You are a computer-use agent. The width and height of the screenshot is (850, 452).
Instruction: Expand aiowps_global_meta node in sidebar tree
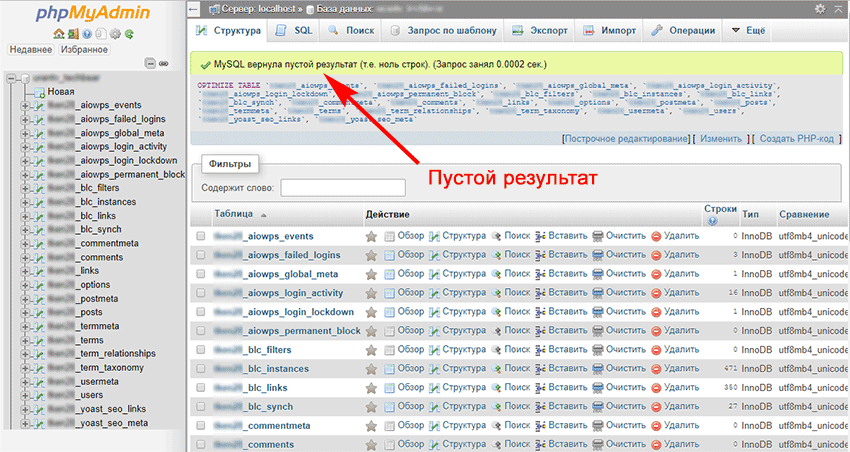coord(25,133)
